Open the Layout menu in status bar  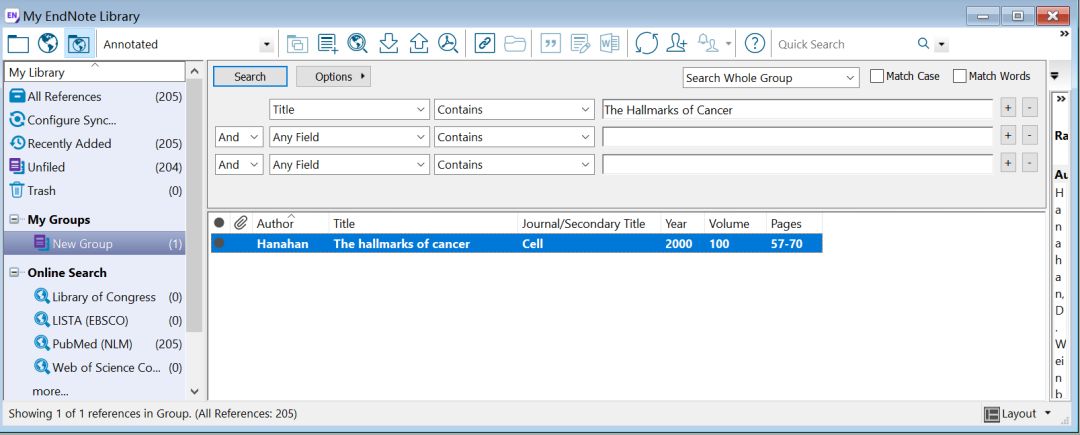(x=1018, y=414)
